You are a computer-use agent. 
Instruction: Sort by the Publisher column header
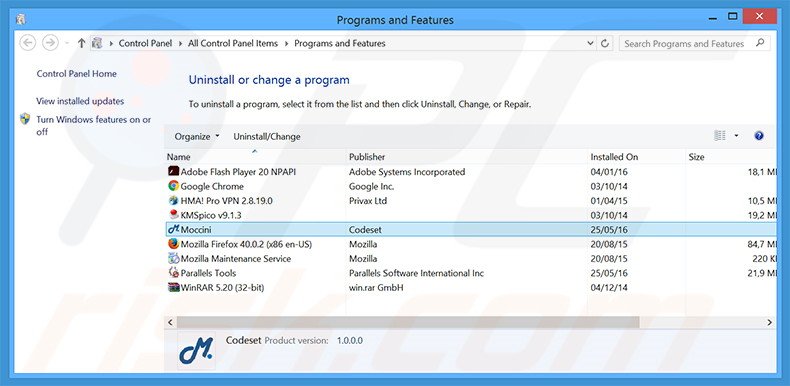pyautogui.click(x=467, y=157)
